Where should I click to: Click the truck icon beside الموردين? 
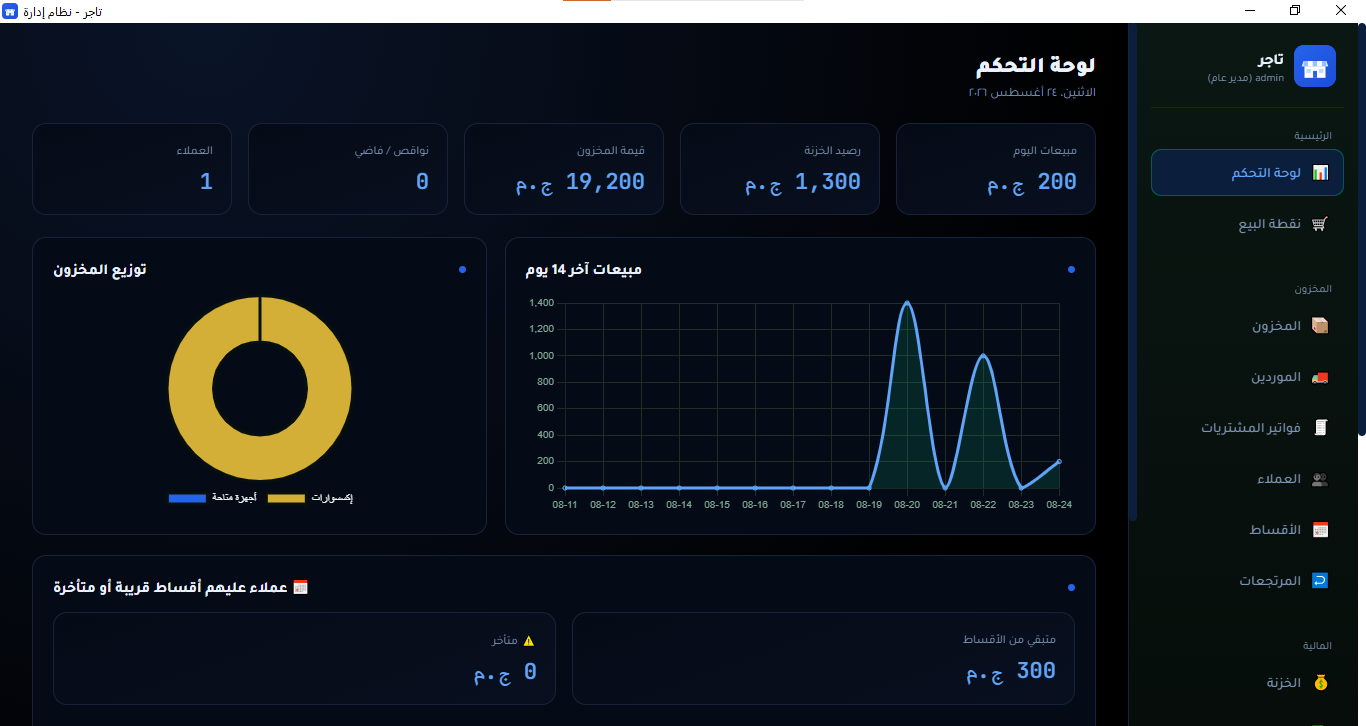1320,377
